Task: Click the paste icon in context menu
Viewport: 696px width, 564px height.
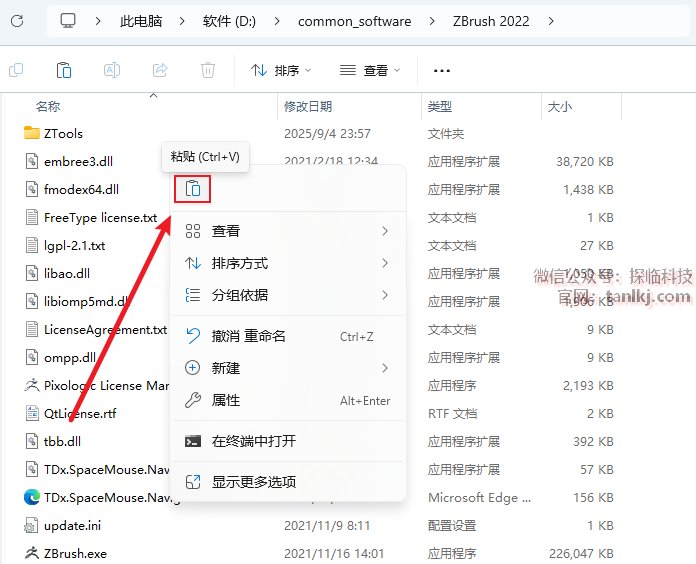Action: click(193, 189)
